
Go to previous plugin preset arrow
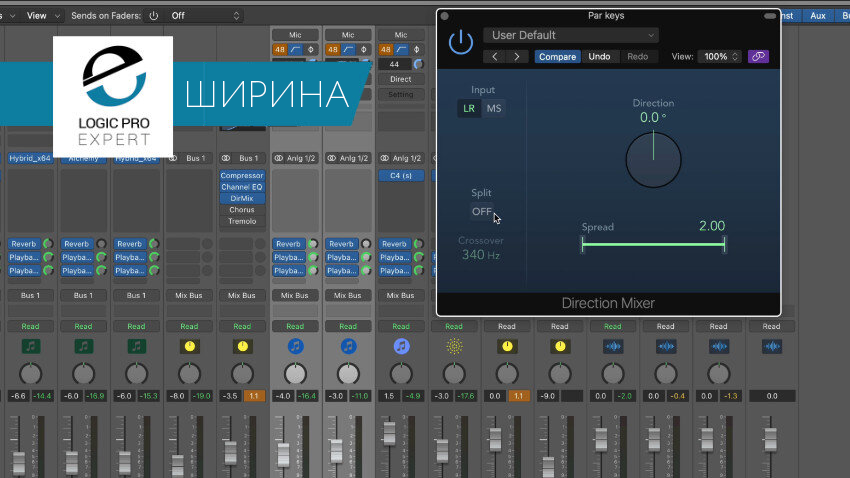point(494,56)
